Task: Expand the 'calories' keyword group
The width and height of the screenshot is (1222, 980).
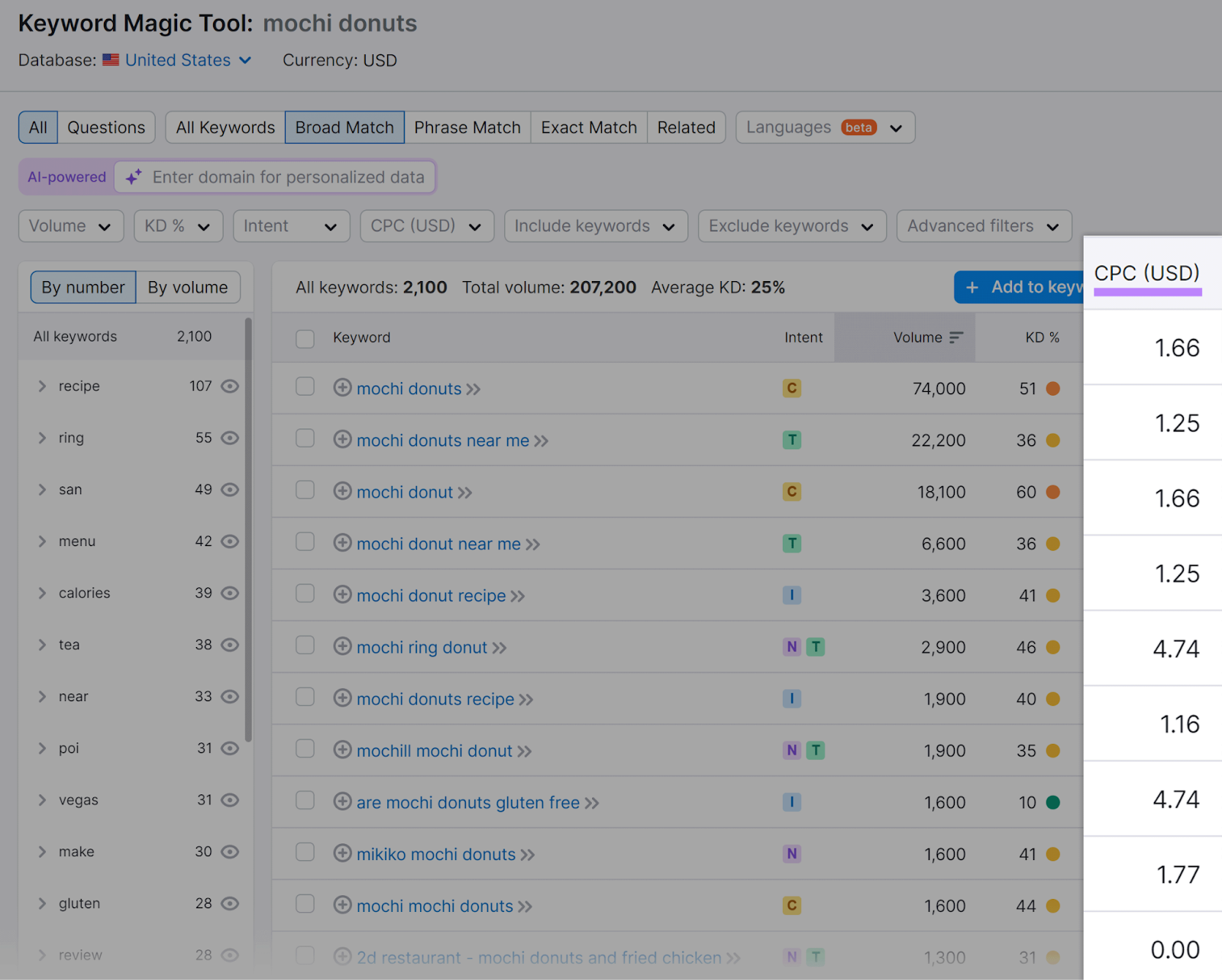Action: (43, 593)
